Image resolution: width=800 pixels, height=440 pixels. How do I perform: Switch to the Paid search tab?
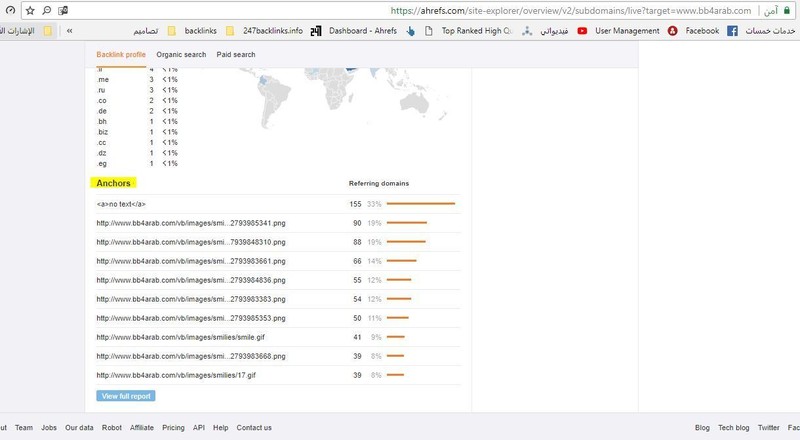235,54
